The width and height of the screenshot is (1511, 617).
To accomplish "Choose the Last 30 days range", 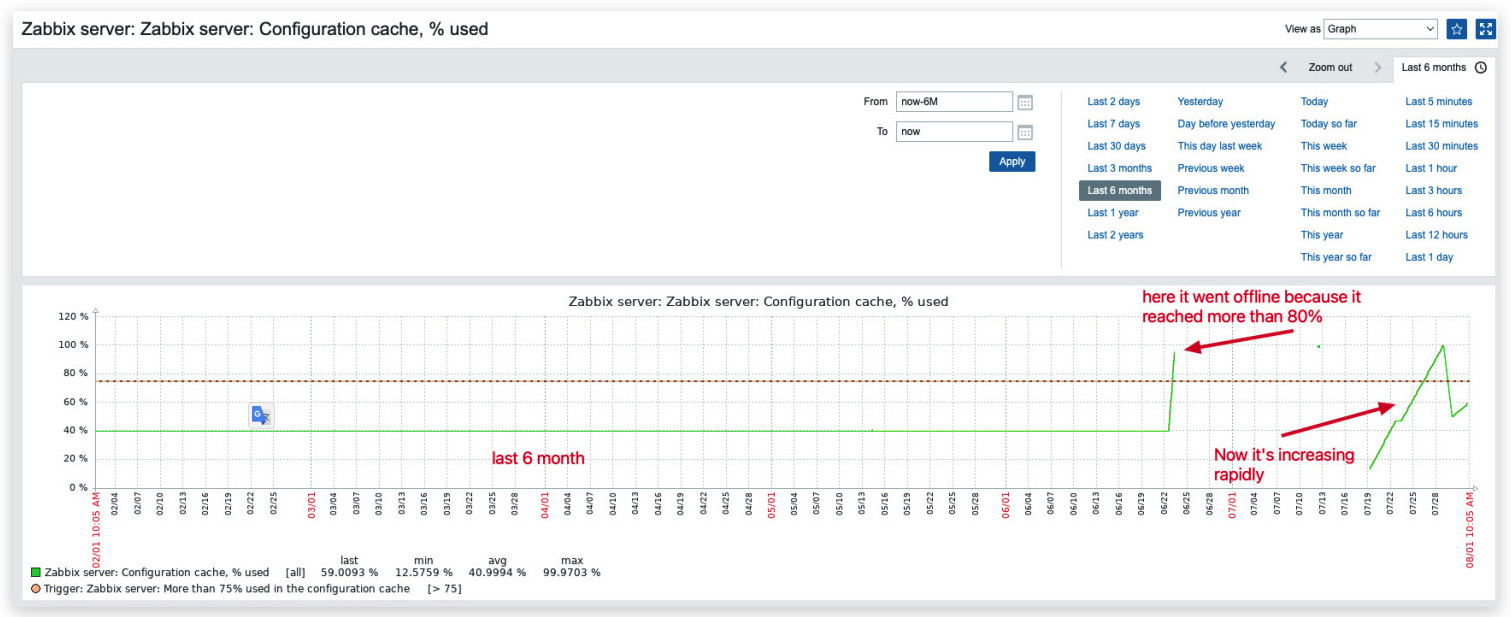I will [x=1116, y=146].
